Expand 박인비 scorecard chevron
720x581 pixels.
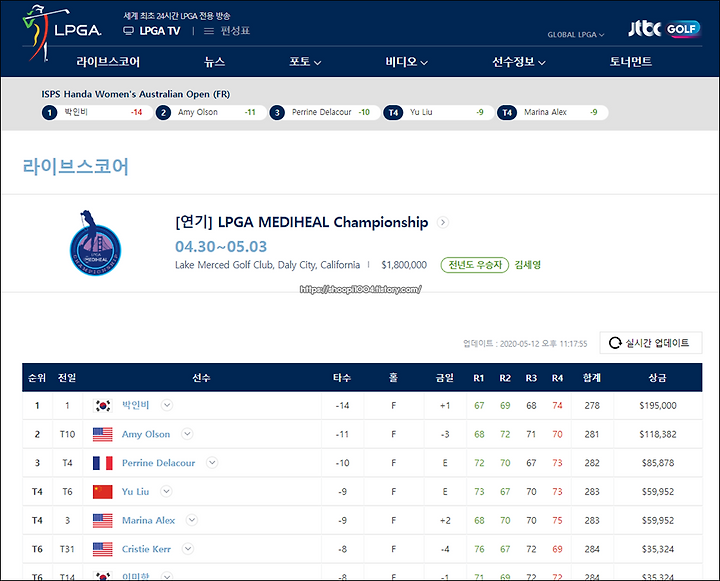[167, 405]
